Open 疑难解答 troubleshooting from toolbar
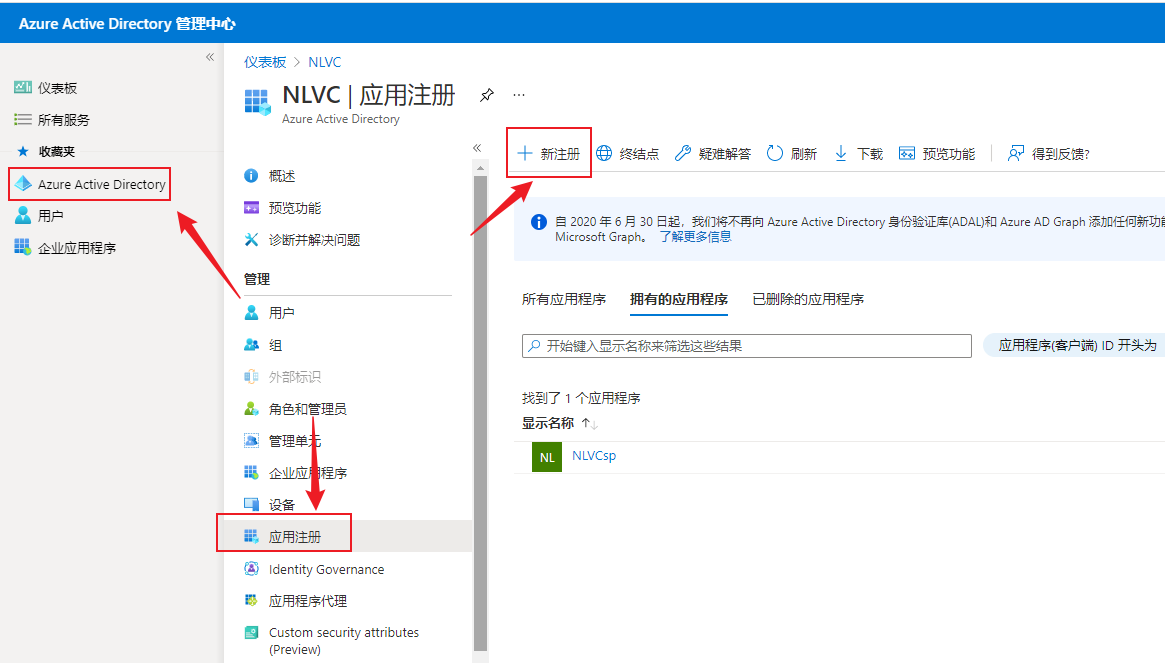The height and width of the screenshot is (663, 1165). (713, 154)
